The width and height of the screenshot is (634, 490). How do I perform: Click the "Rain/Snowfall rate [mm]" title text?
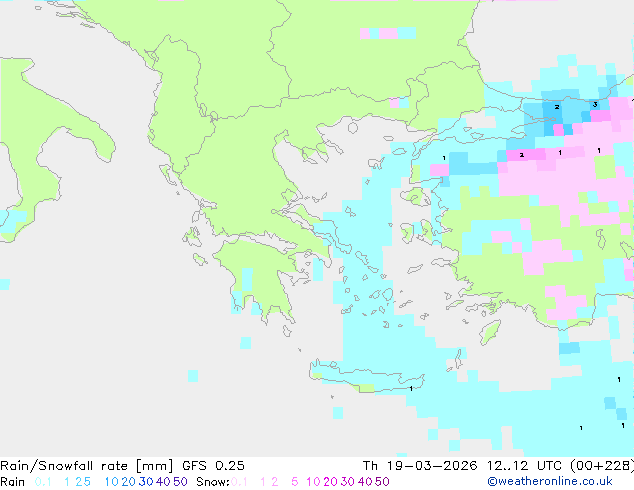click(x=87, y=466)
